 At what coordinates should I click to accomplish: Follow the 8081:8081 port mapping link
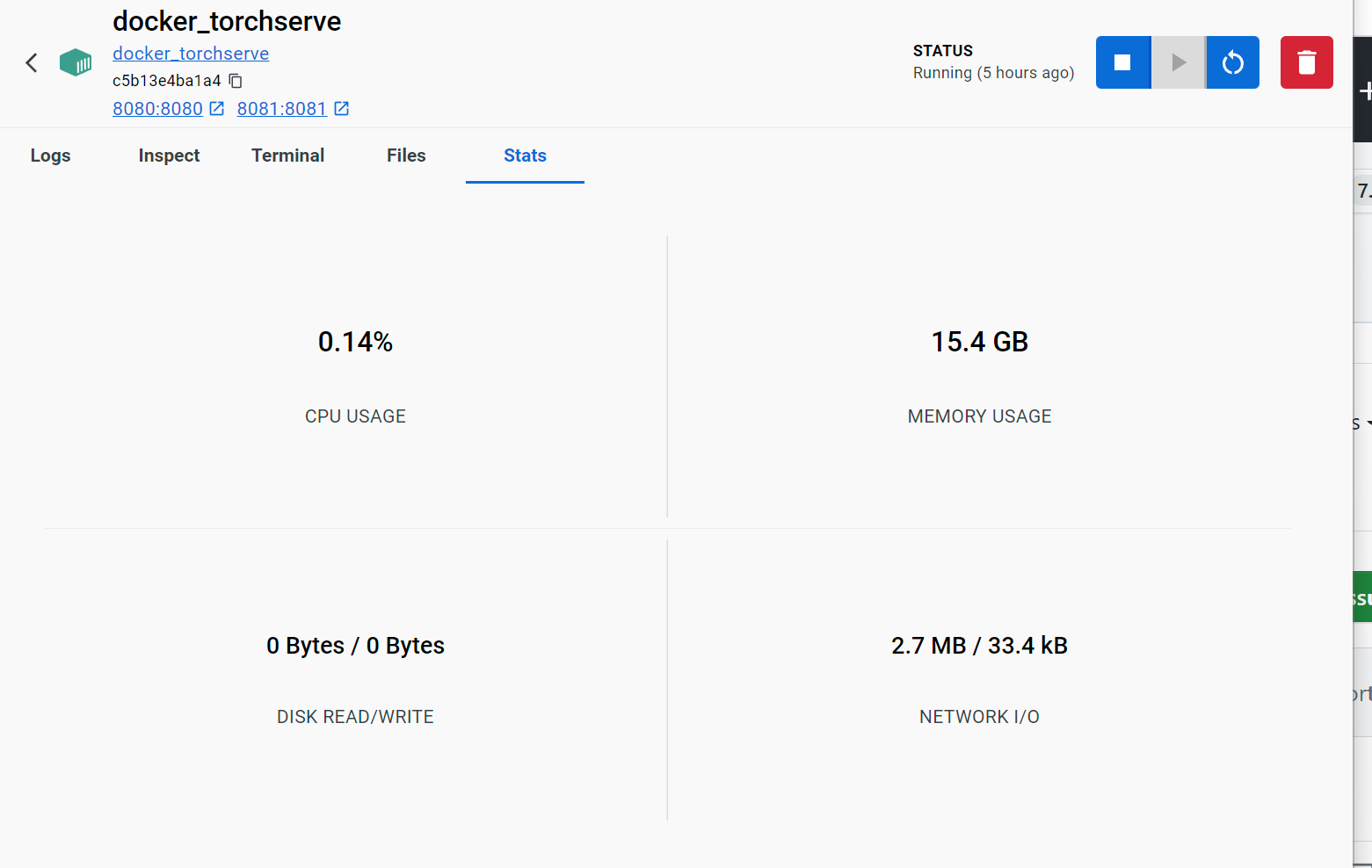click(281, 108)
